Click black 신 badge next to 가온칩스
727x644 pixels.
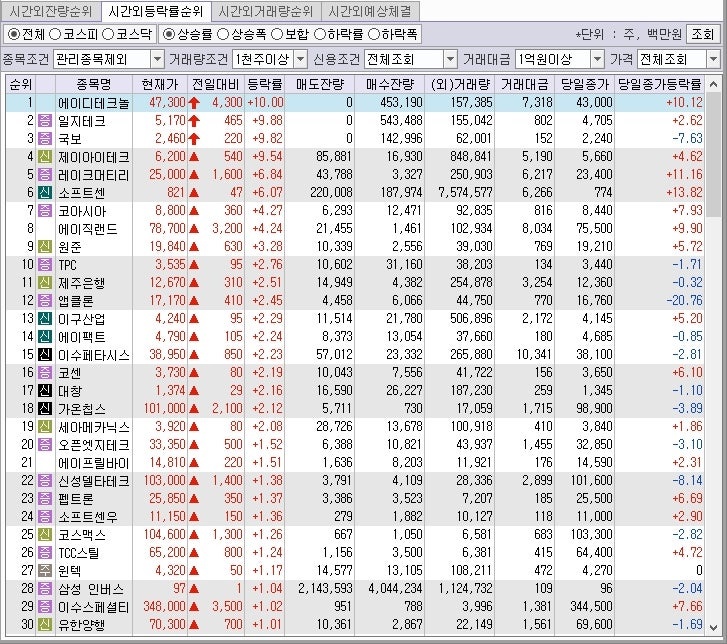tap(45, 408)
